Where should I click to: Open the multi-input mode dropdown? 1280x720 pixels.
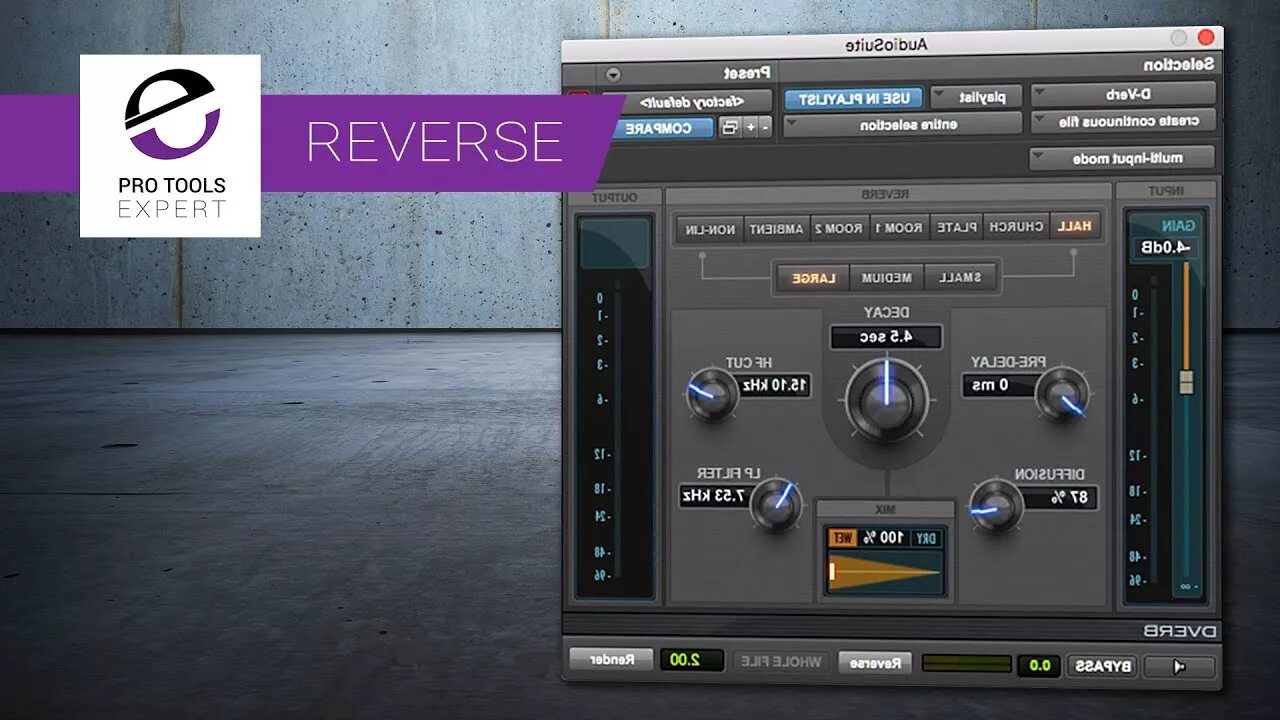click(1122, 158)
